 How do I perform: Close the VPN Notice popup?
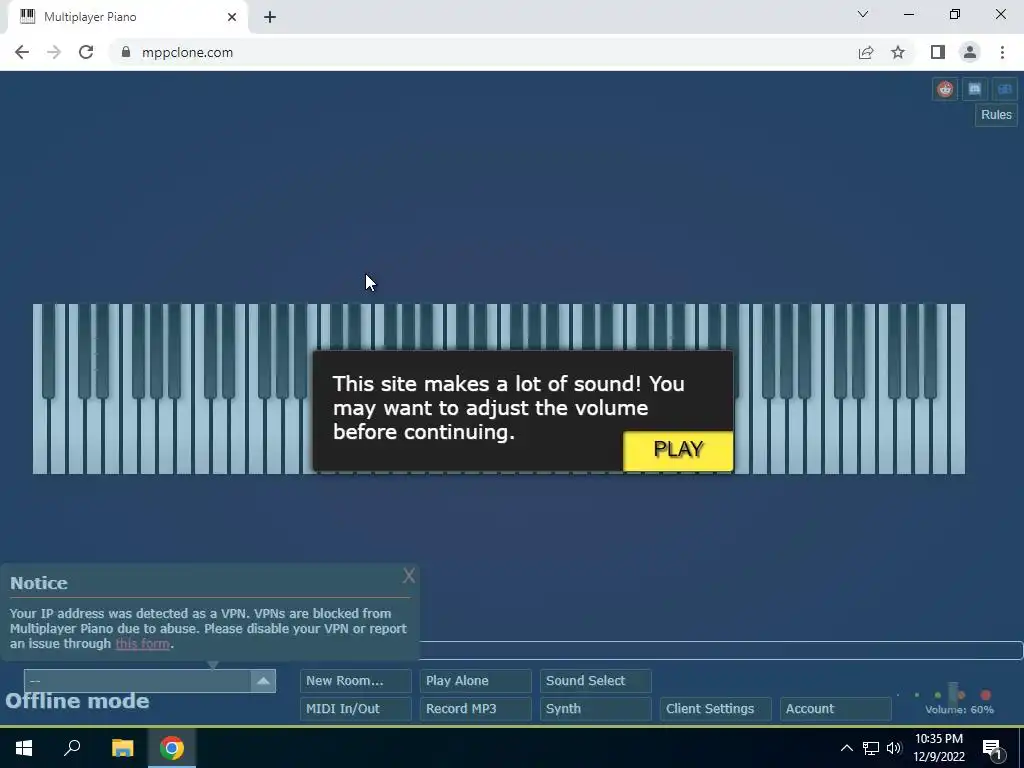(409, 576)
